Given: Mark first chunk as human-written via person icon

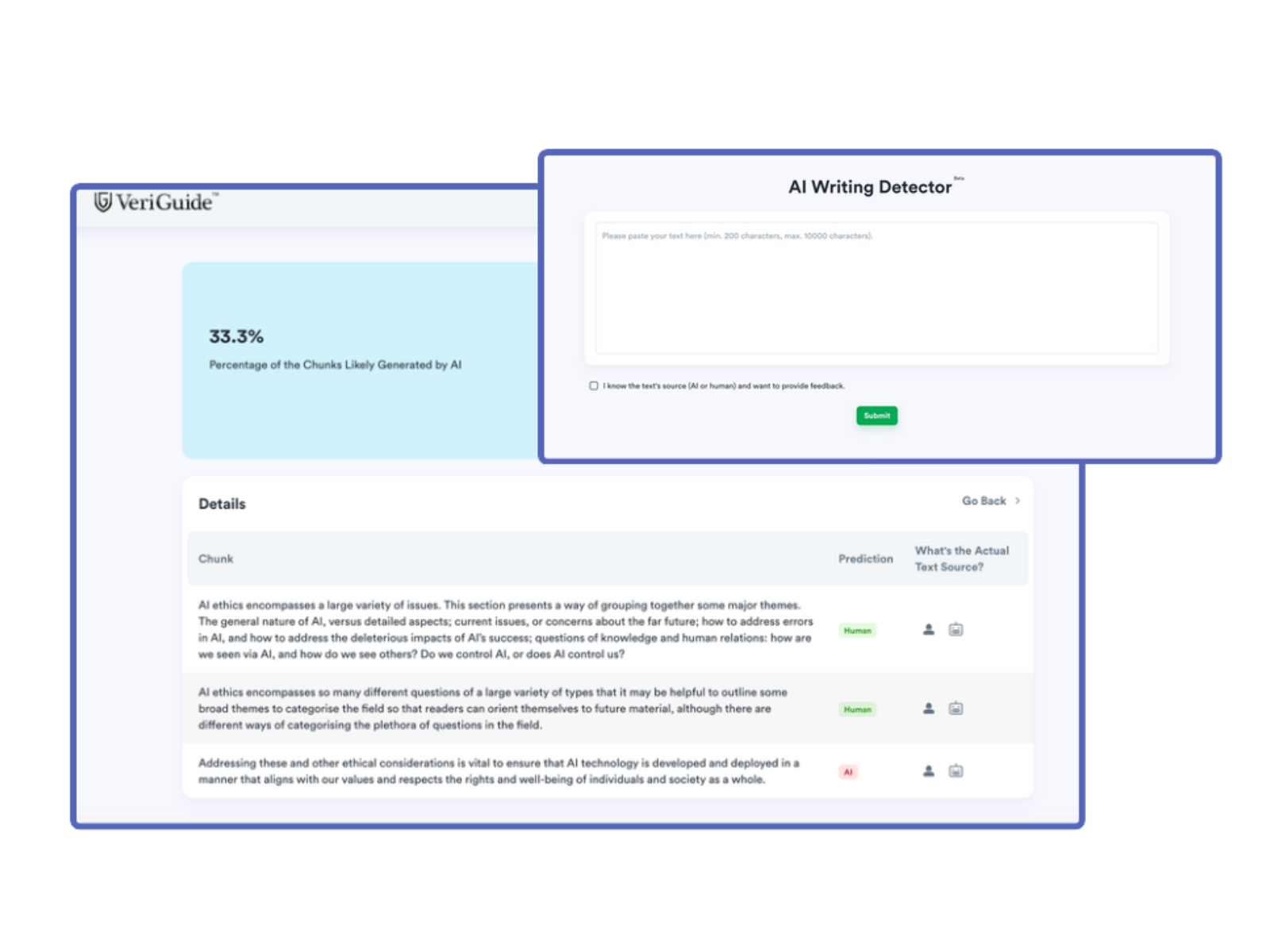Looking at the screenshot, I should 928,630.
